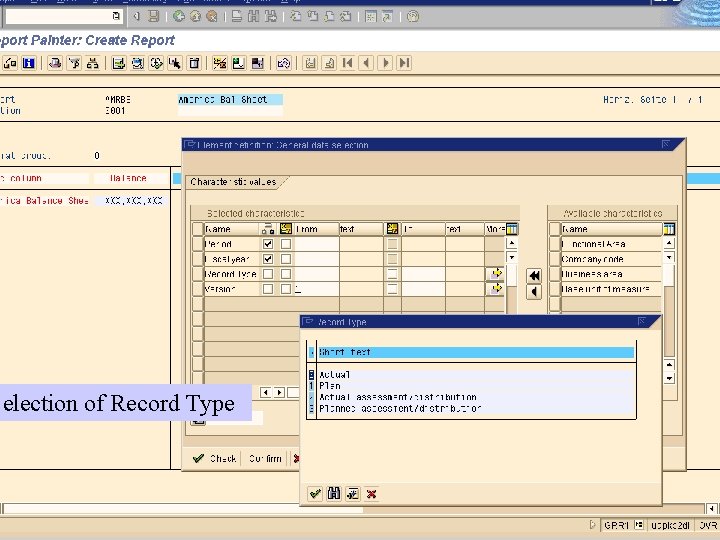Cancel the Record Type popup with red X
Image resolution: width=720 pixels, height=540 pixels.
coord(372,494)
